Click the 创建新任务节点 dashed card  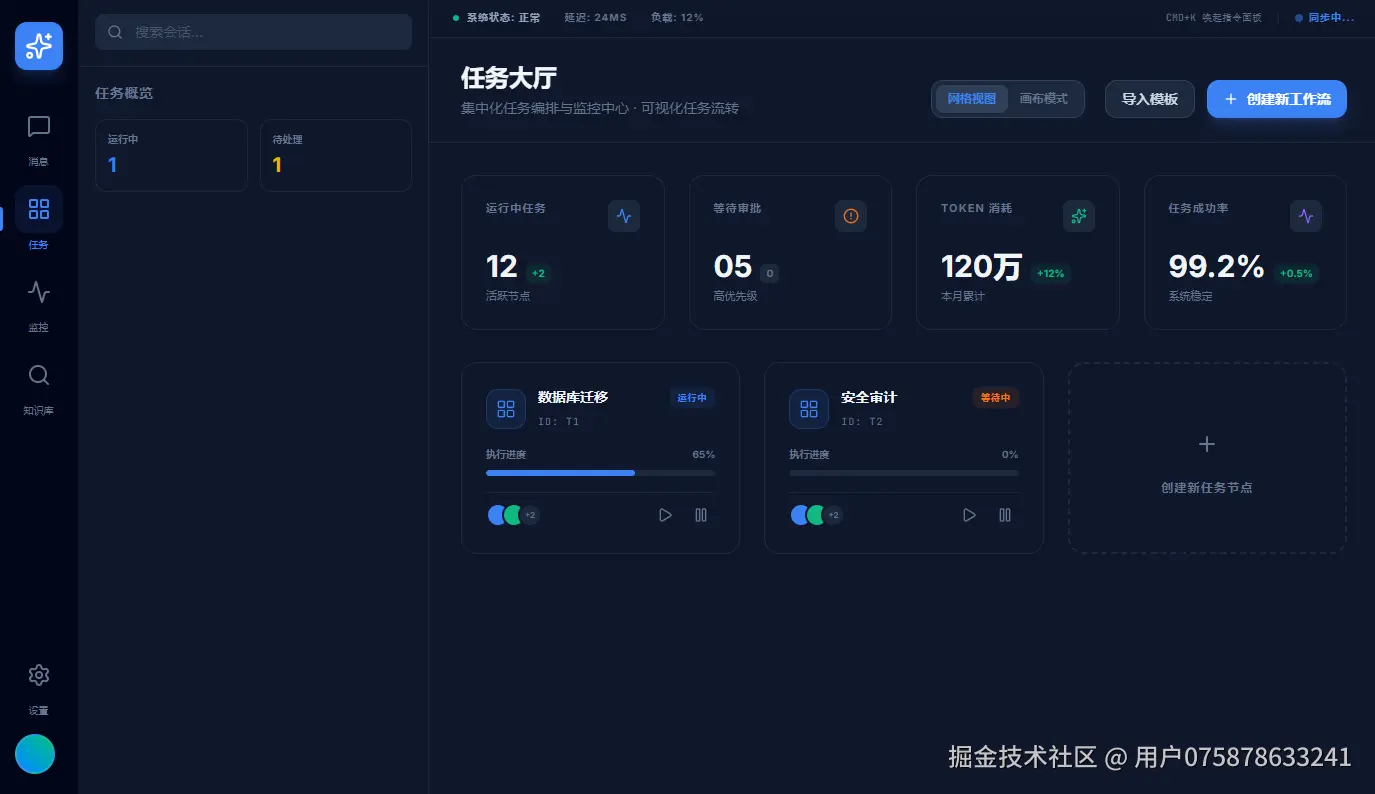click(1207, 458)
